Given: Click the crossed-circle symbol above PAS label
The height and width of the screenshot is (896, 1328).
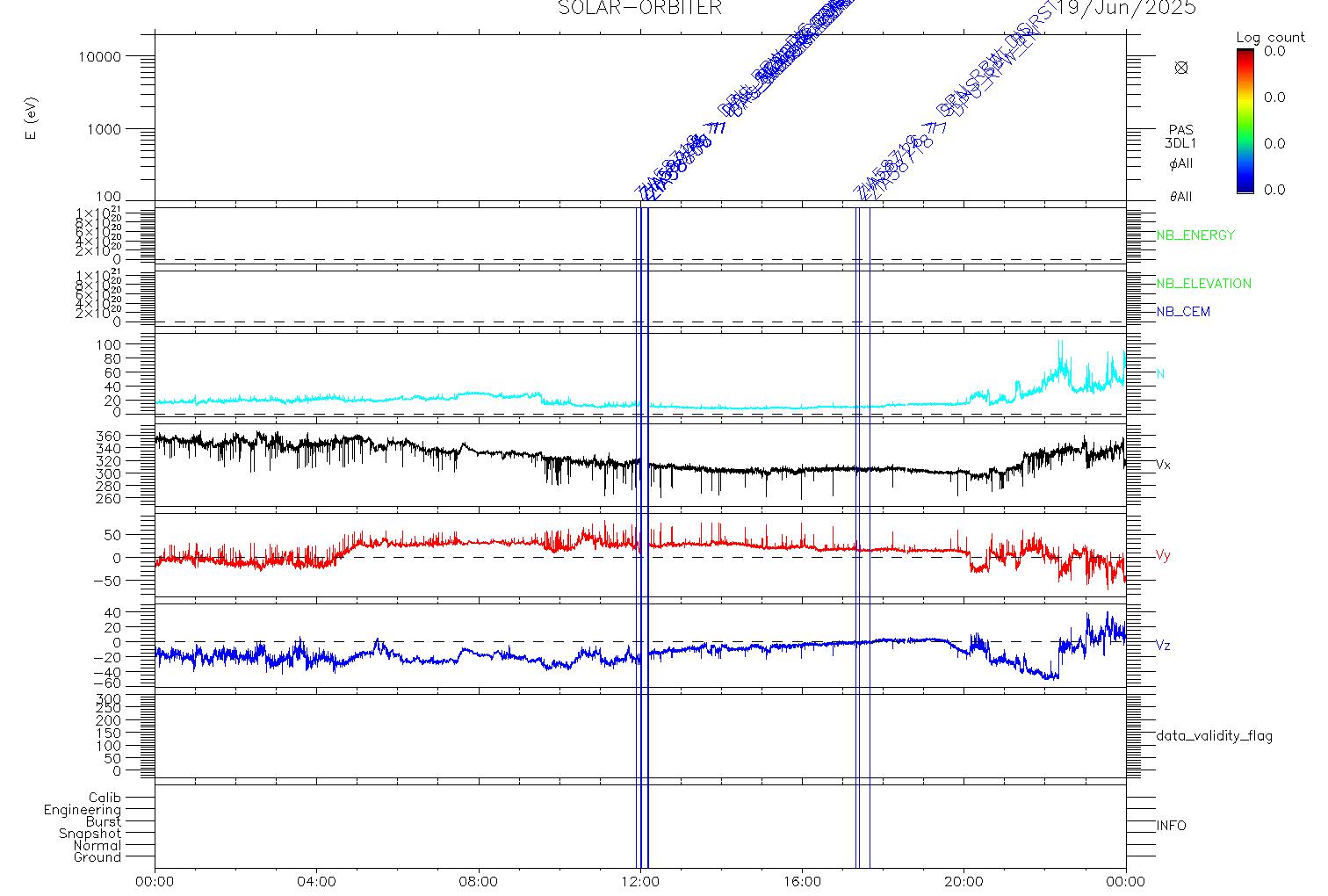Looking at the screenshot, I should [1181, 68].
